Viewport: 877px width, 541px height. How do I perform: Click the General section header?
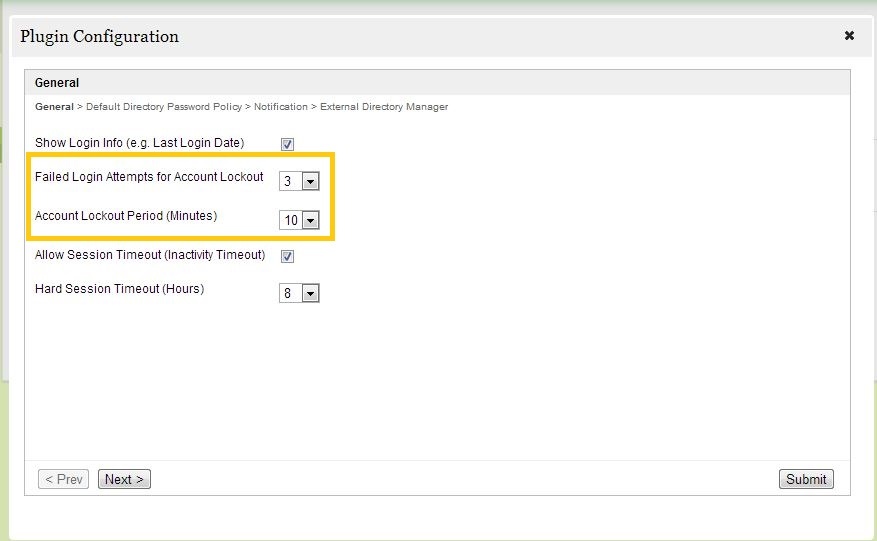click(57, 83)
